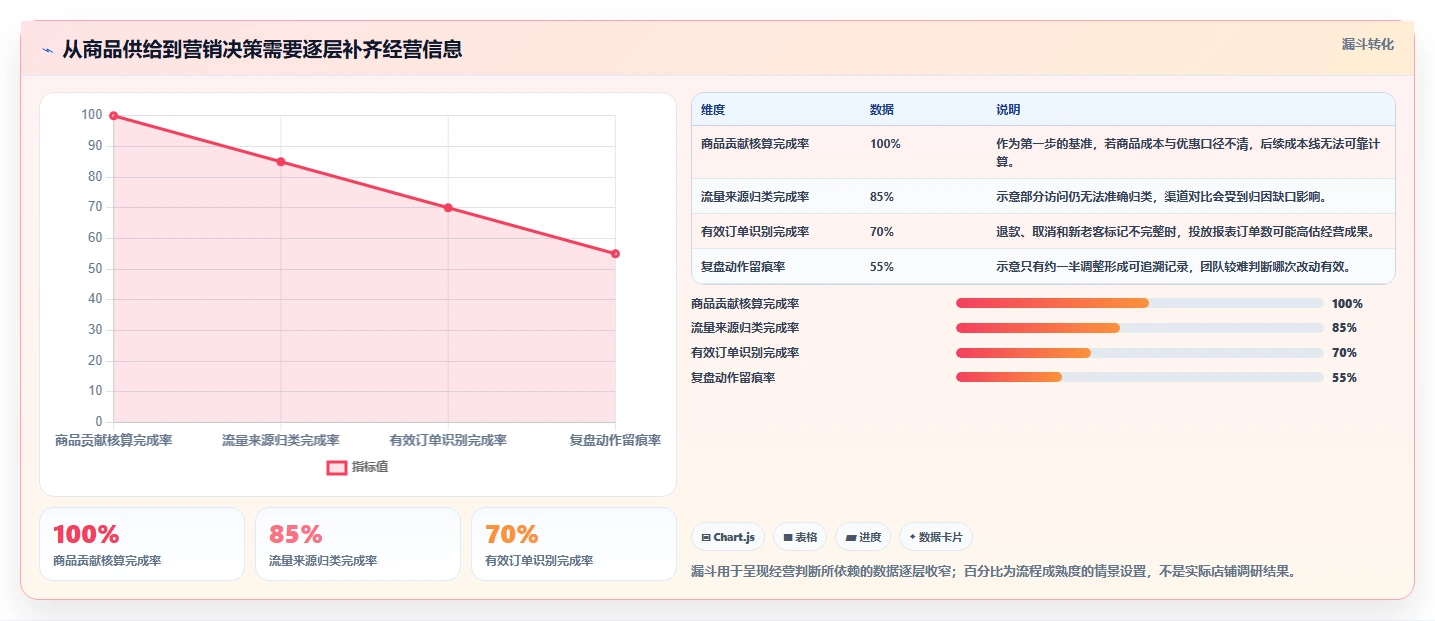Screen dimensions: 1435x621
Task: Click the 100% label beside the progress bar
Action: tap(1347, 304)
